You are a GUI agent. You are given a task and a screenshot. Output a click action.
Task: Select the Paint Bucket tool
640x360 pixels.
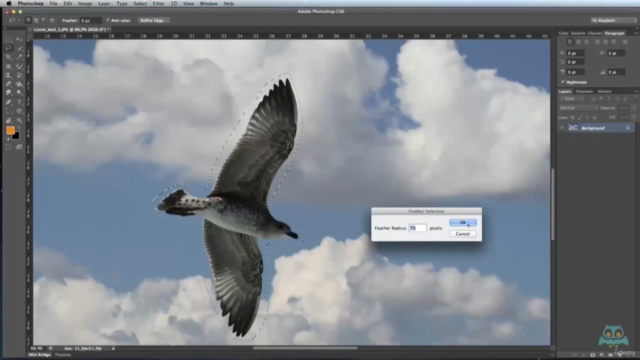[x=19, y=84]
